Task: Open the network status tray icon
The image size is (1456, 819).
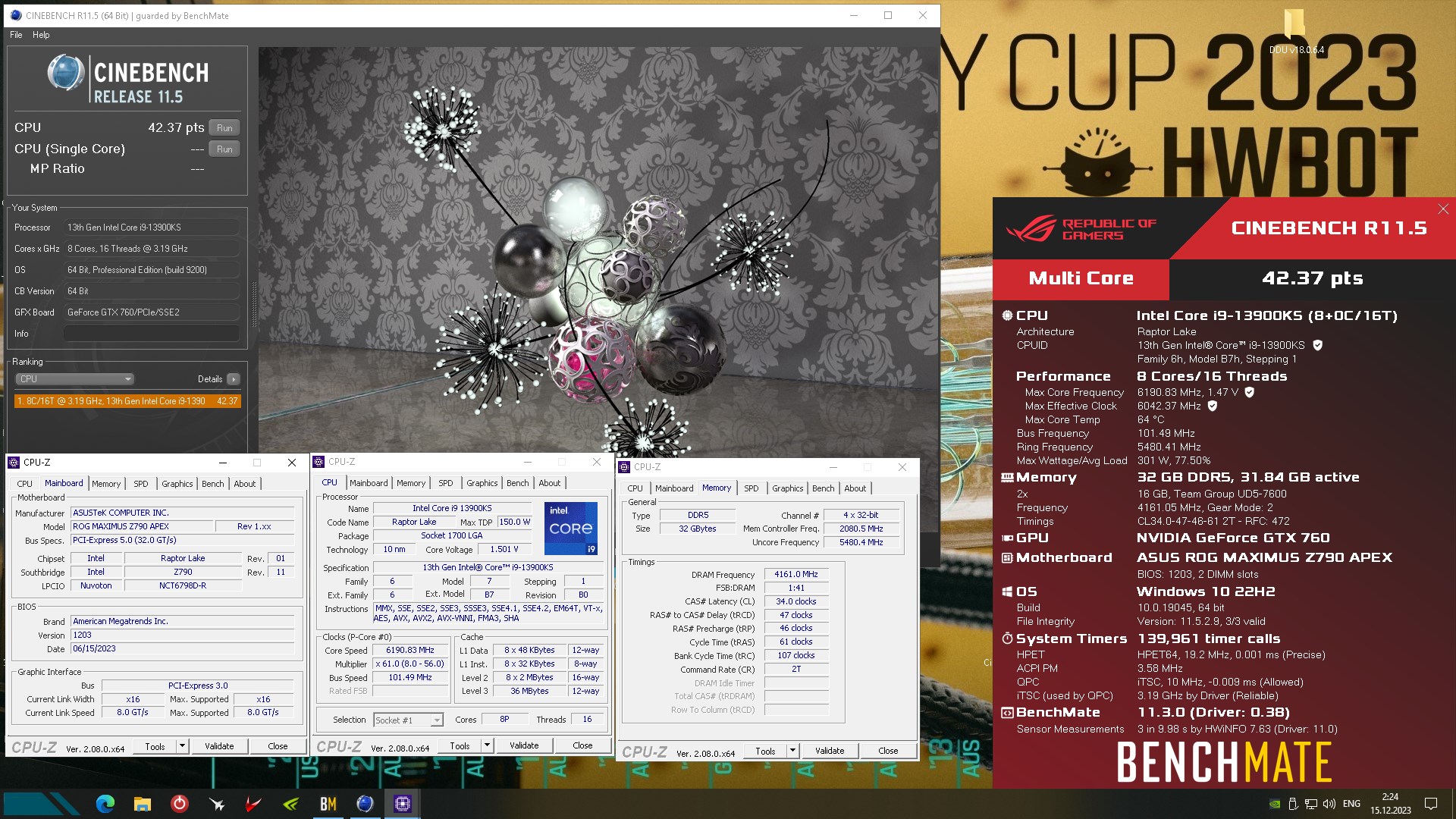Action: point(1311,804)
